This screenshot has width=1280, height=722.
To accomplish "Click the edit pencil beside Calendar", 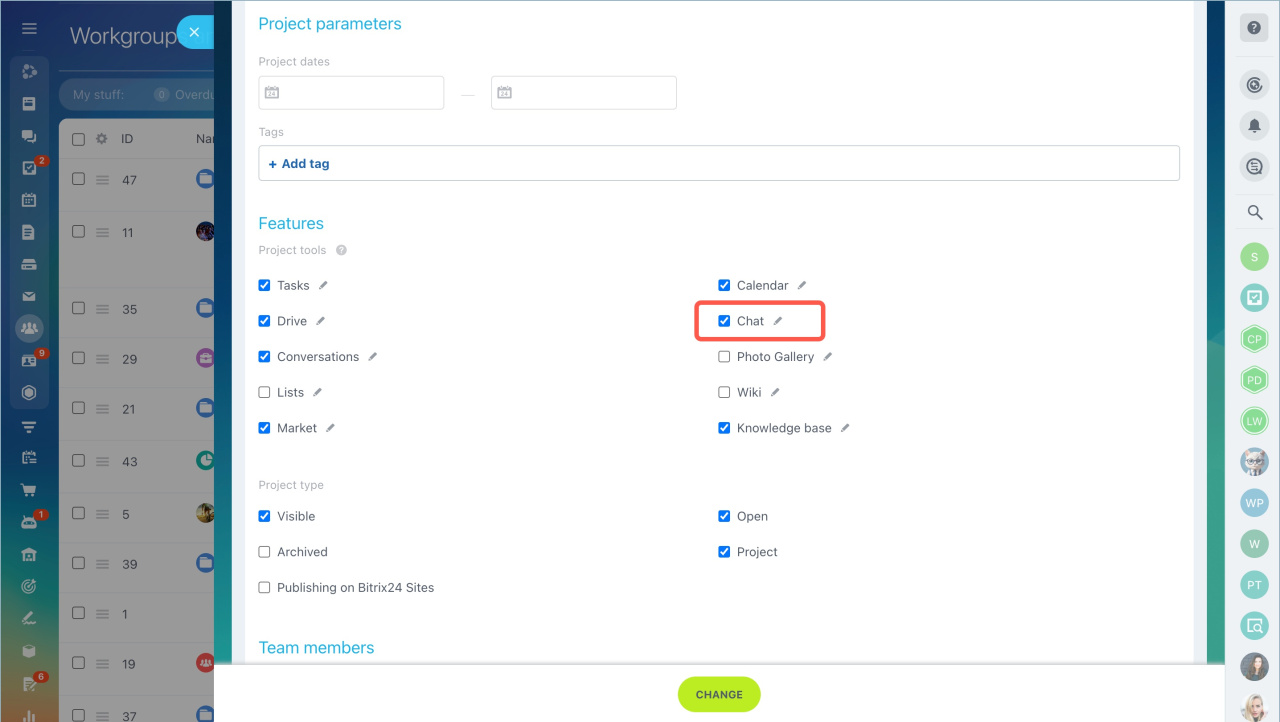I will 802,285.
